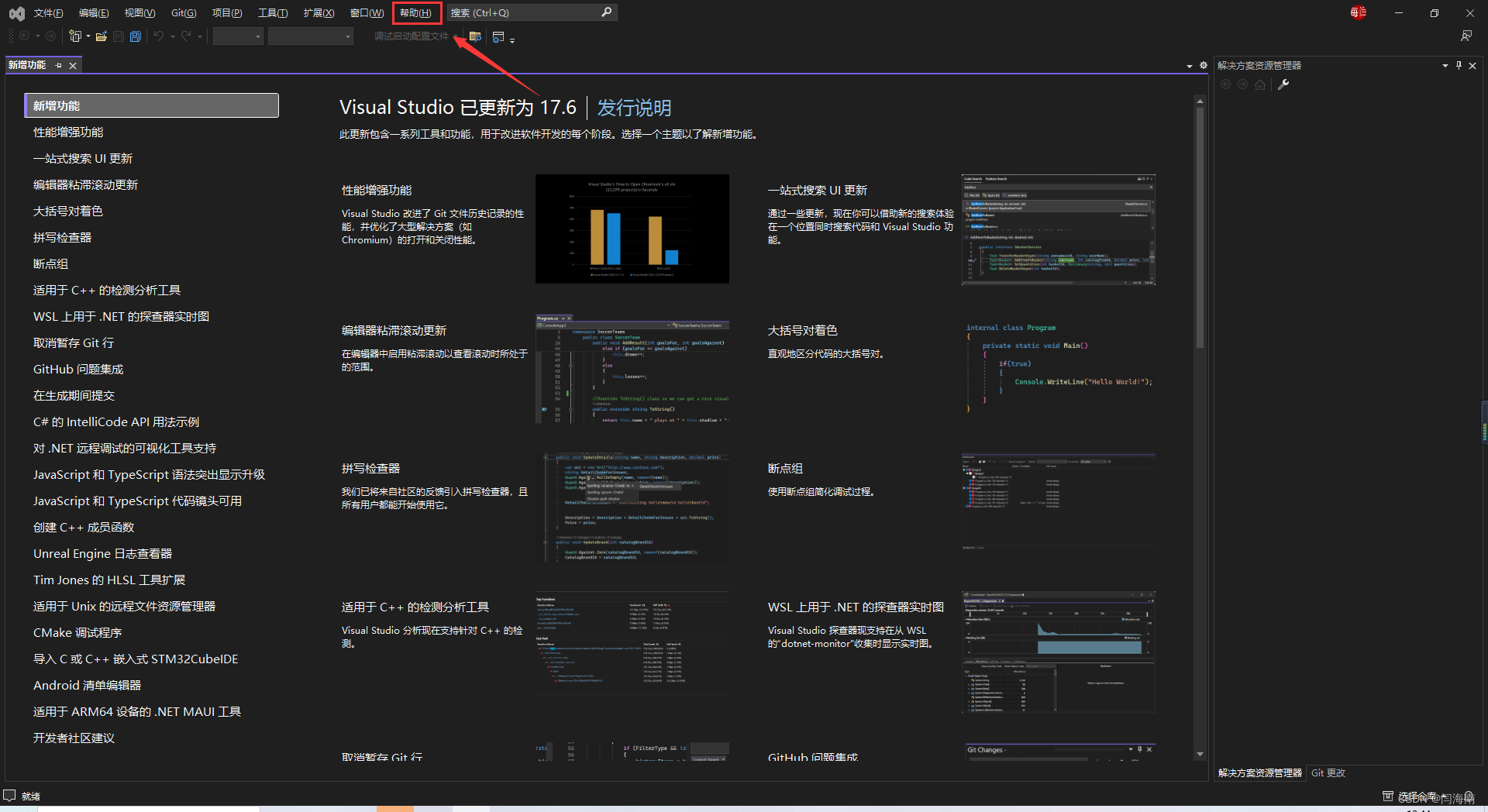This screenshot has height=812, width=1488.
Task: Open the toolbar overflow options arrow
Action: (x=512, y=40)
